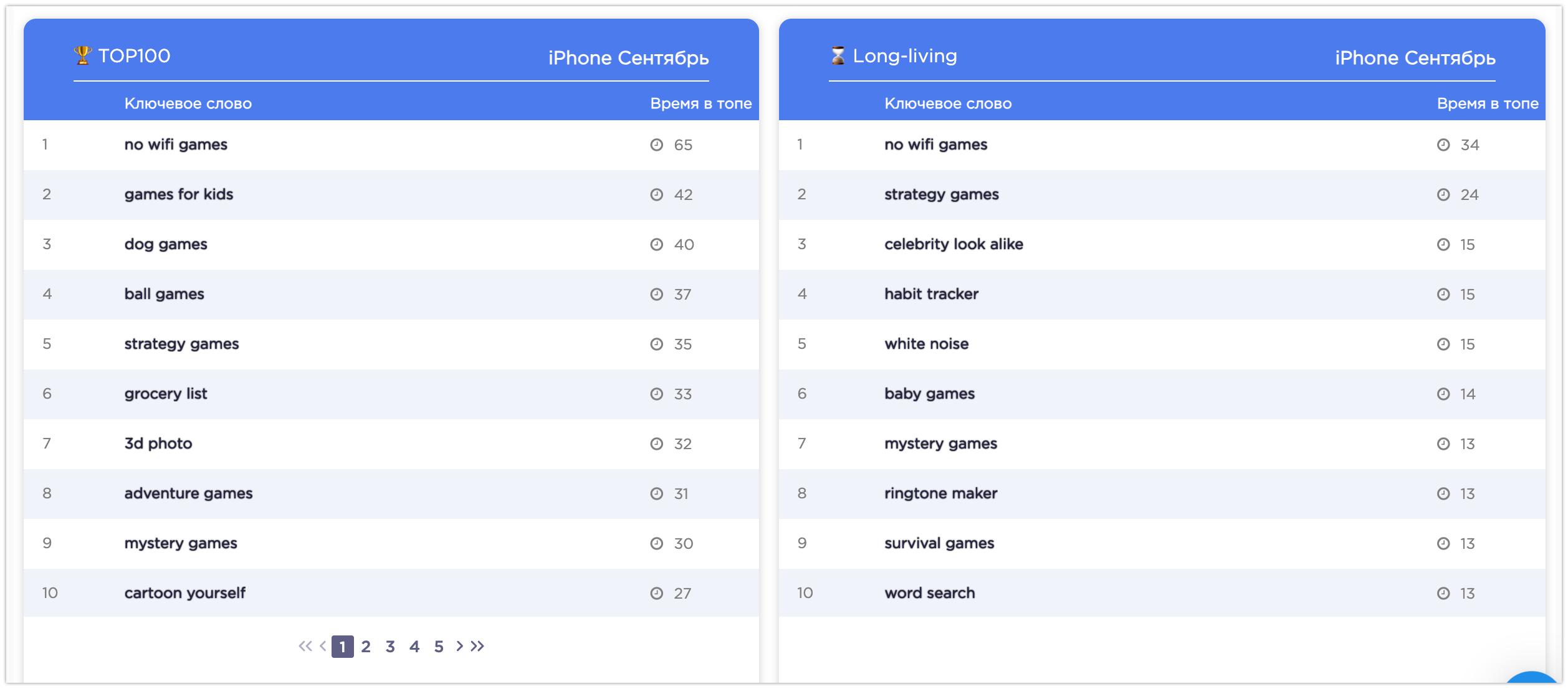The width and height of the screenshot is (1568, 689).
Task: Select page 5 in pagination
Action: (439, 647)
